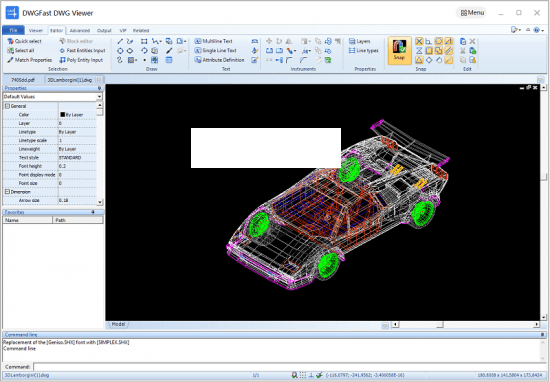Click Fast Entities Input
The image size is (550, 382).
point(82,51)
